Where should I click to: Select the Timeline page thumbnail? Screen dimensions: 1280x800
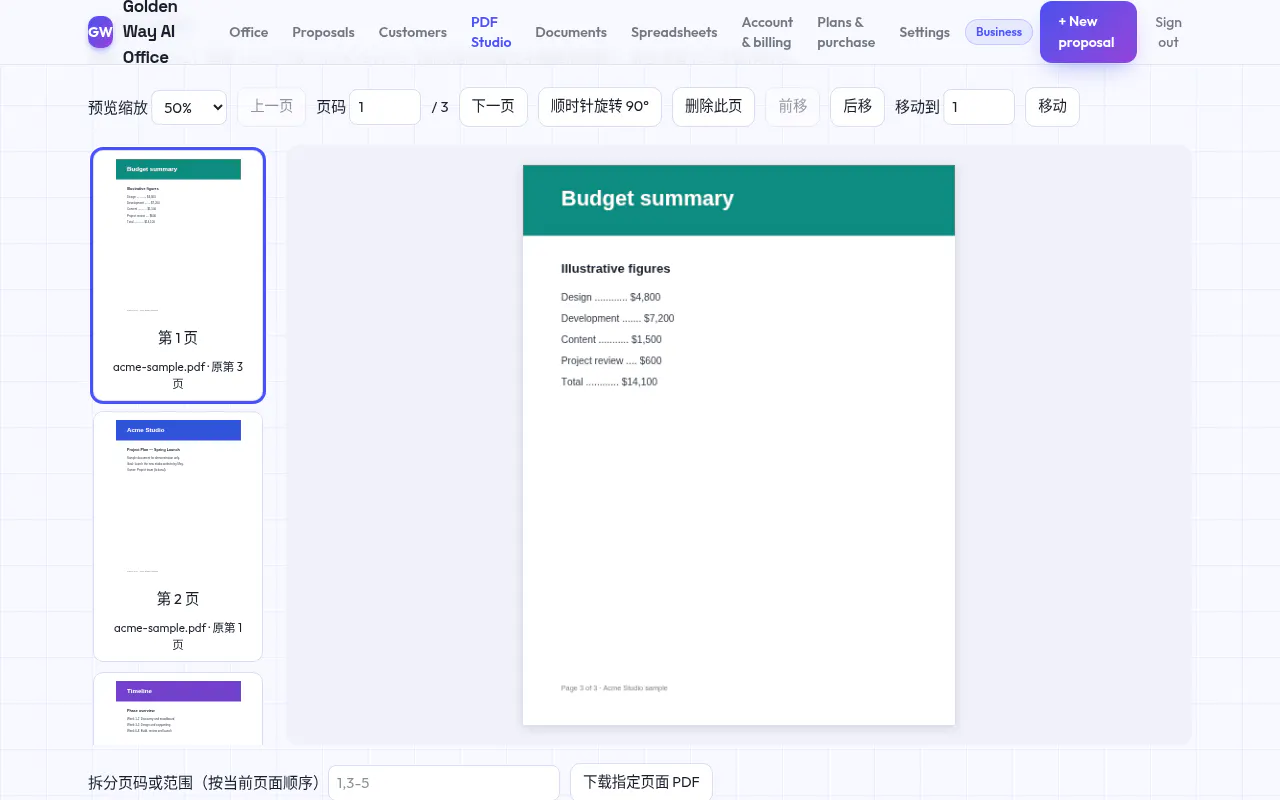(x=178, y=709)
